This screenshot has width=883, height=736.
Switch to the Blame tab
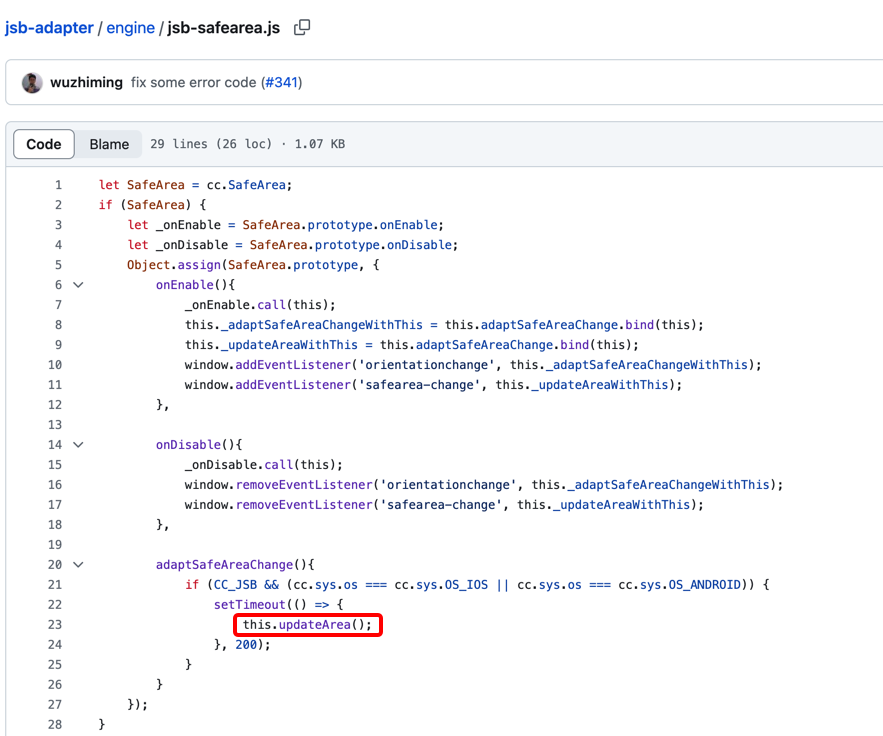point(109,144)
